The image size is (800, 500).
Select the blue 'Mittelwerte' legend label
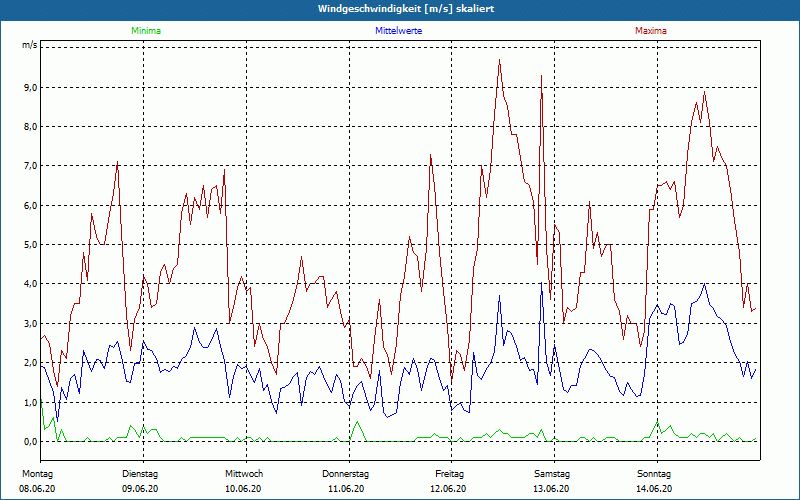398,31
